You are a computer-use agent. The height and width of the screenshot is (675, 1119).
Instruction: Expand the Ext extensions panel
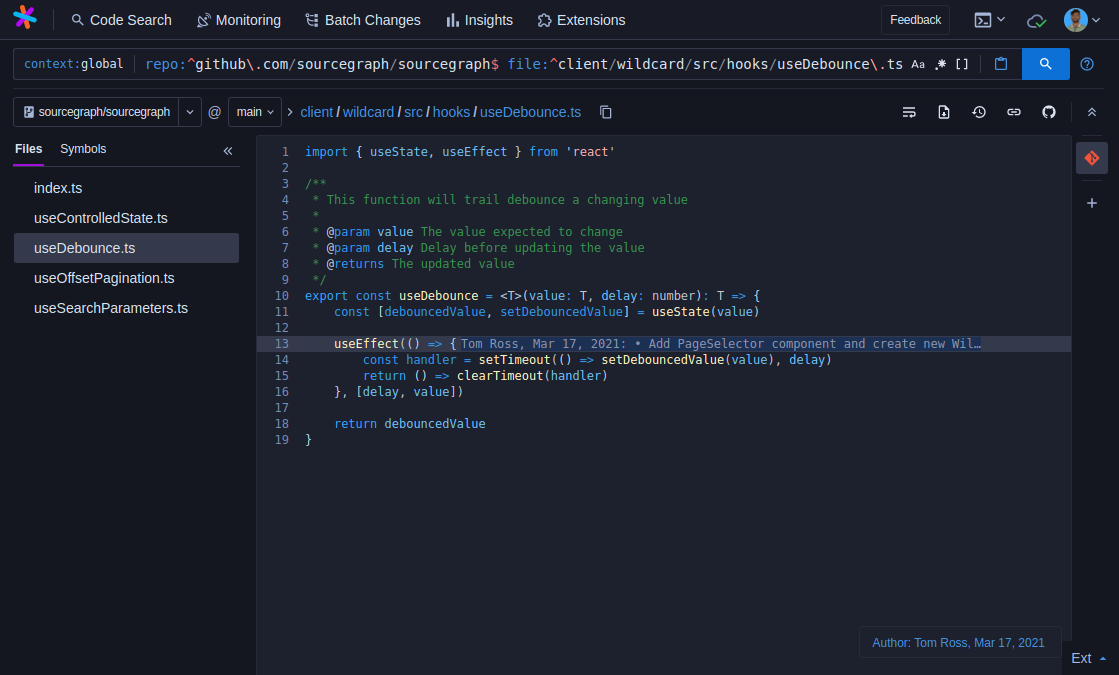pos(1088,659)
